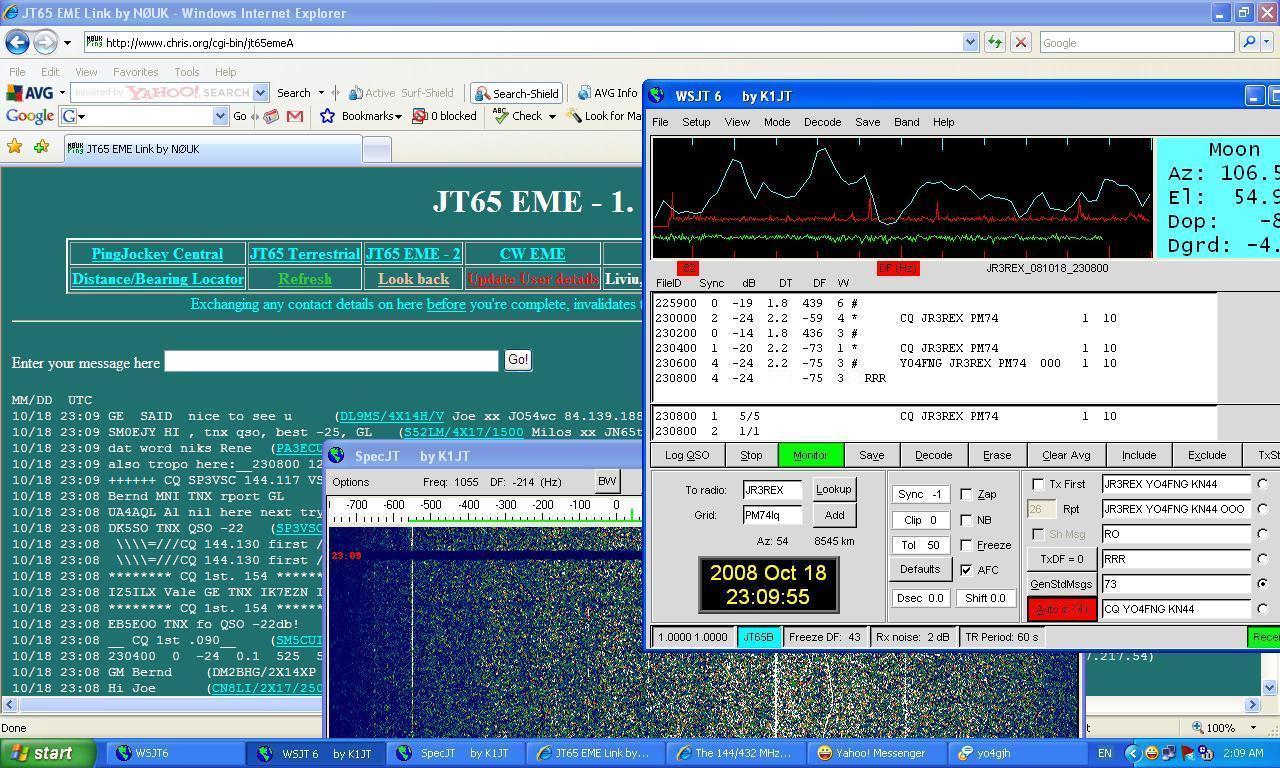Check the Tx First checkbox

tap(1038, 484)
